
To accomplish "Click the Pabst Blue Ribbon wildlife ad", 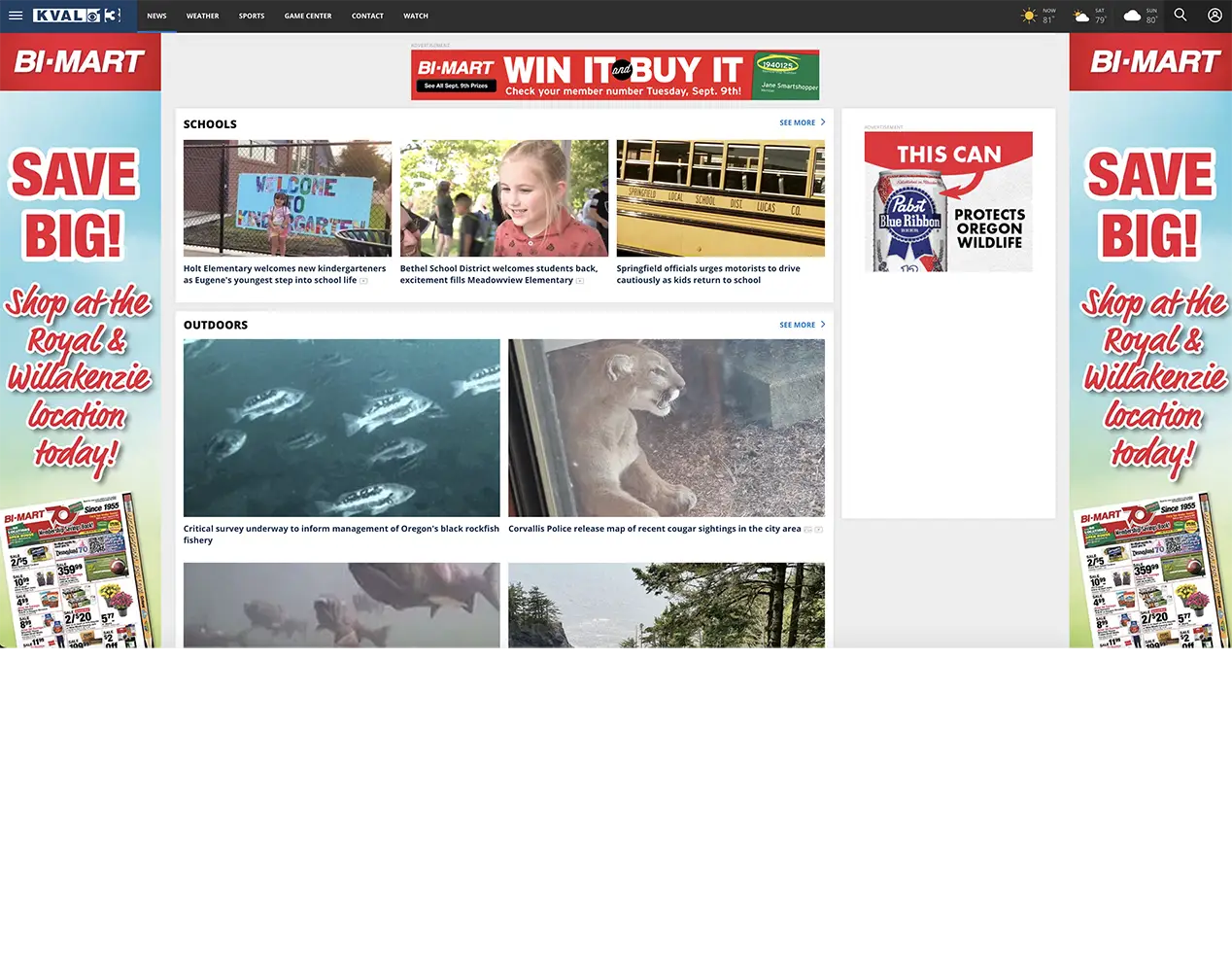I will tap(948, 202).
